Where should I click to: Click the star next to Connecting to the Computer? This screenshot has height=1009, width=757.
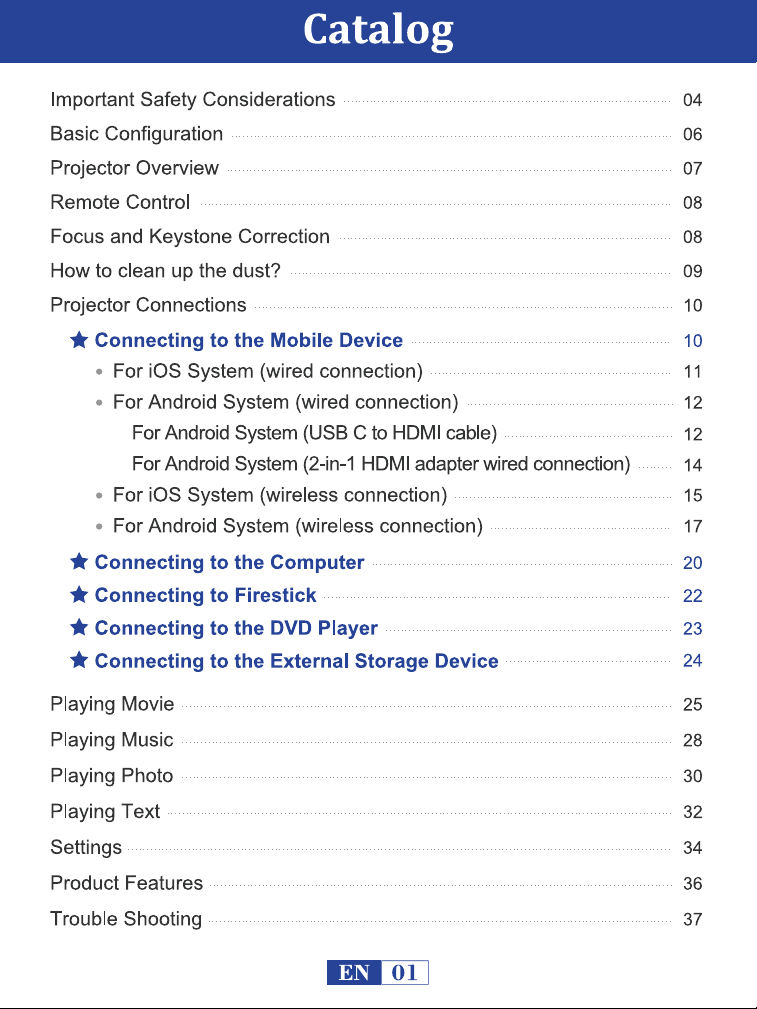(79, 561)
